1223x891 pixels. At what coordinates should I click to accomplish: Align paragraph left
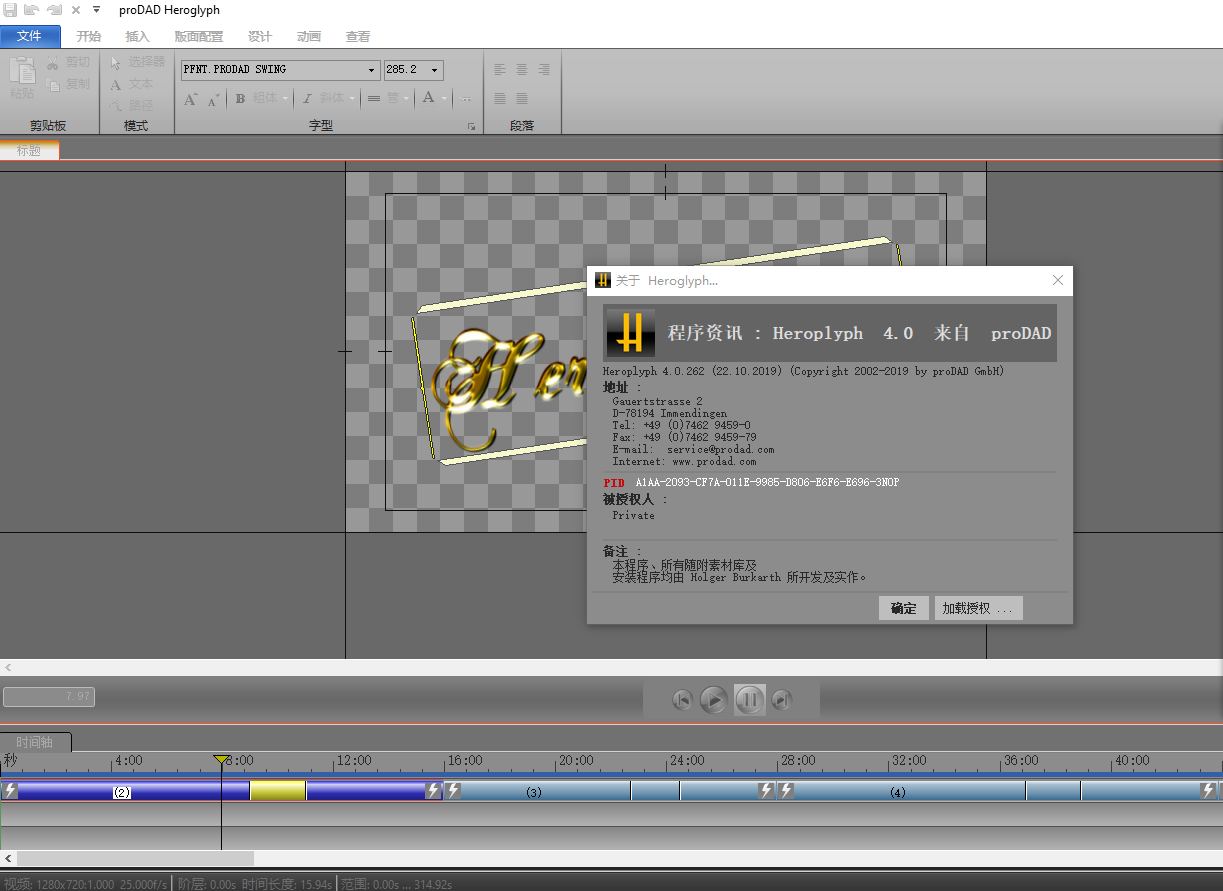500,70
